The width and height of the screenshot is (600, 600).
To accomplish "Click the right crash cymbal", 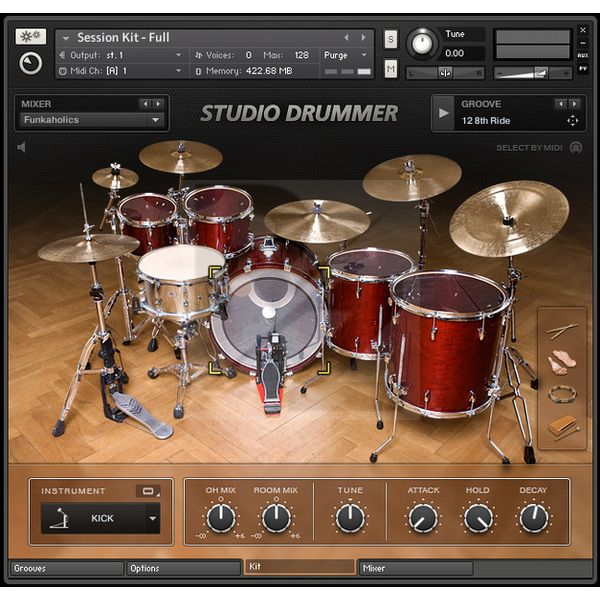I will [x=412, y=178].
